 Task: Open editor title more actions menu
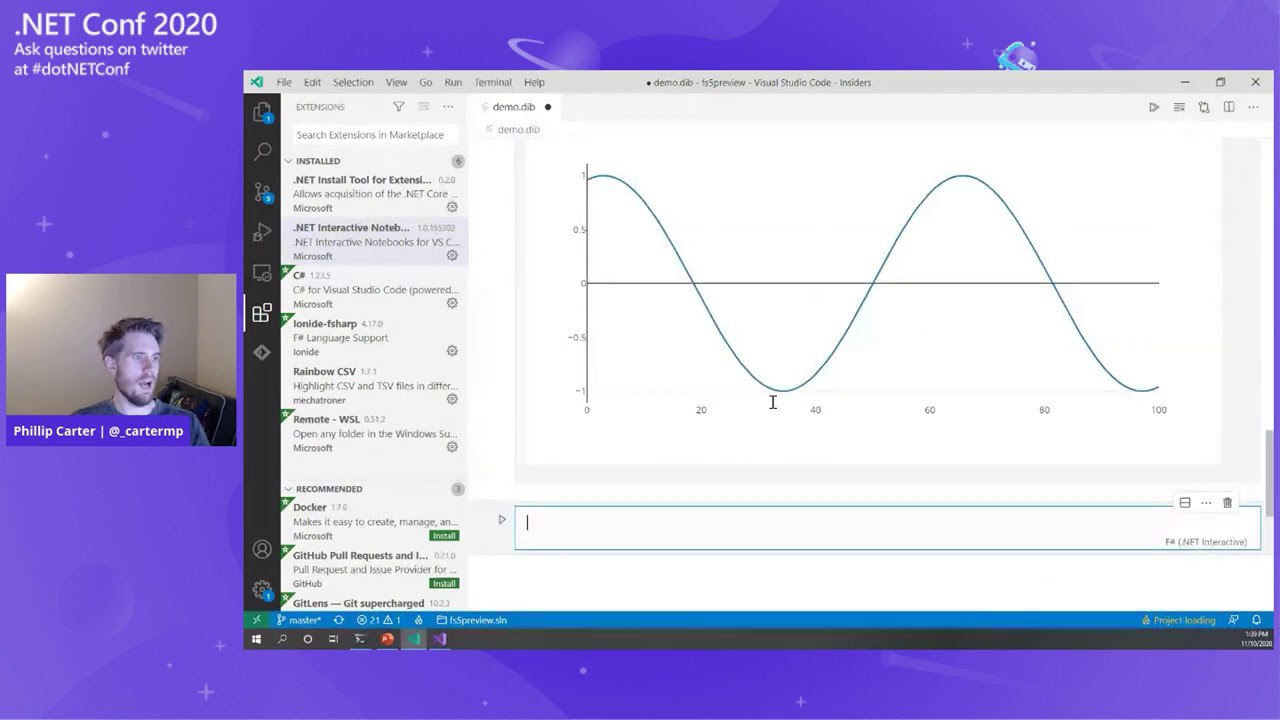tap(1254, 107)
